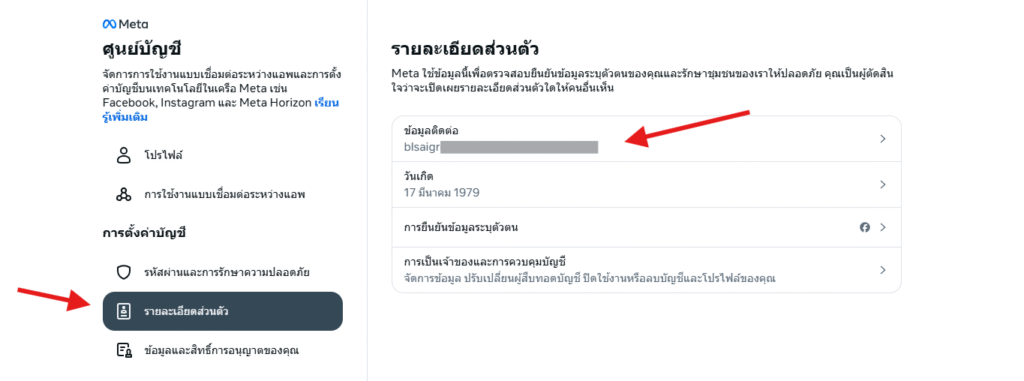Screen dimensions: 1024x381
Task: Expand ข้อมูลติดต่อ with its chevron arrow
Action: tap(882, 139)
